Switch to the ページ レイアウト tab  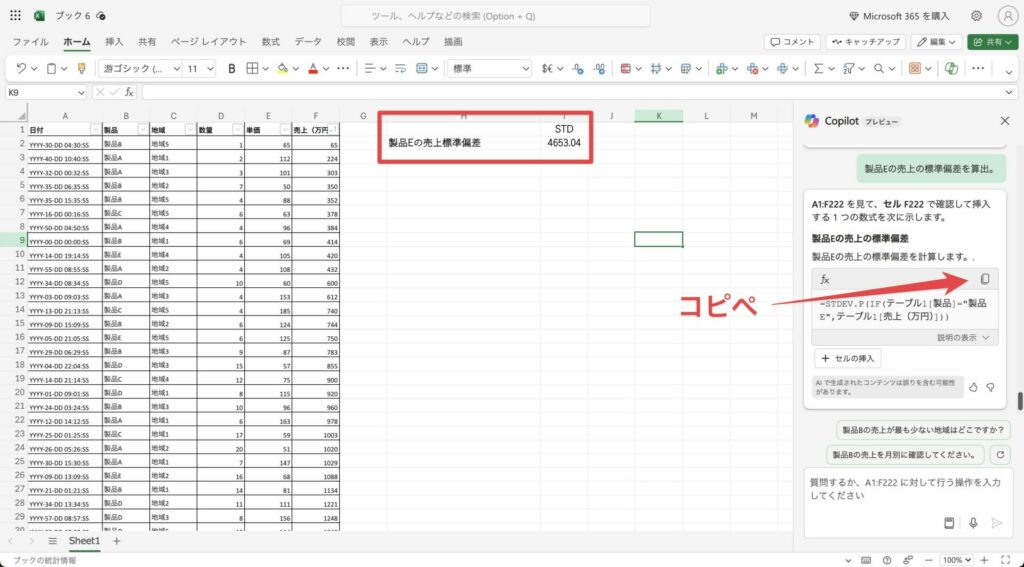(208, 42)
